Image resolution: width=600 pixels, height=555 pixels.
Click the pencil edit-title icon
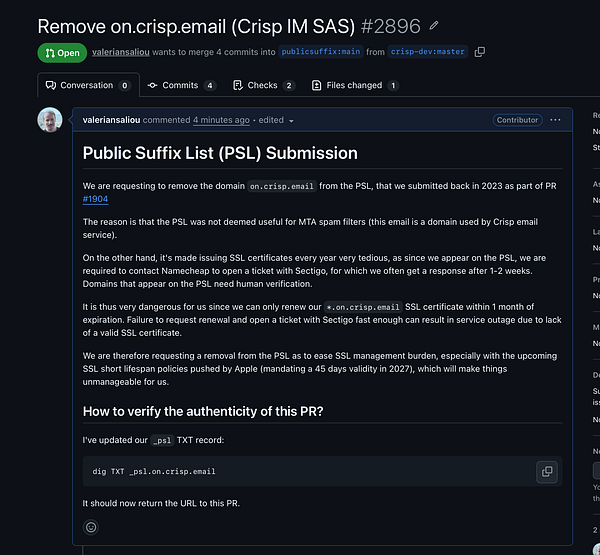(x=434, y=26)
